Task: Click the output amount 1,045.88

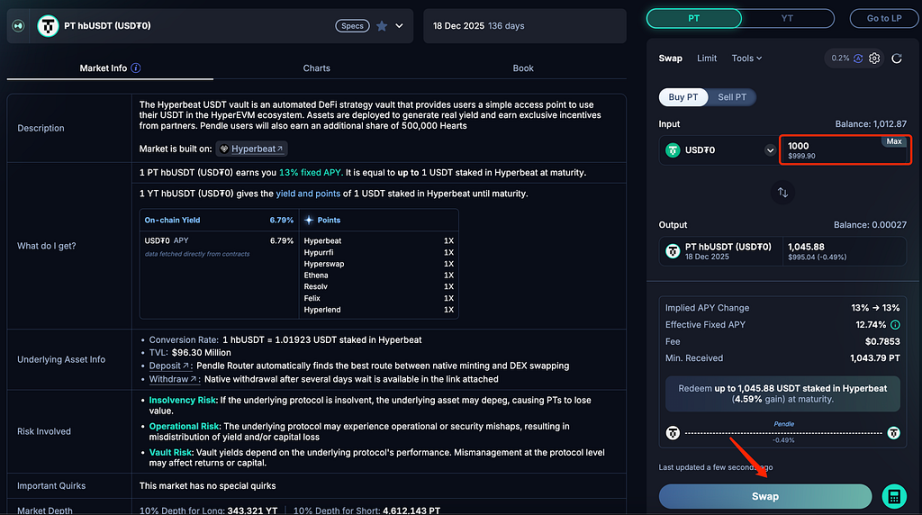Action: click(806, 247)
